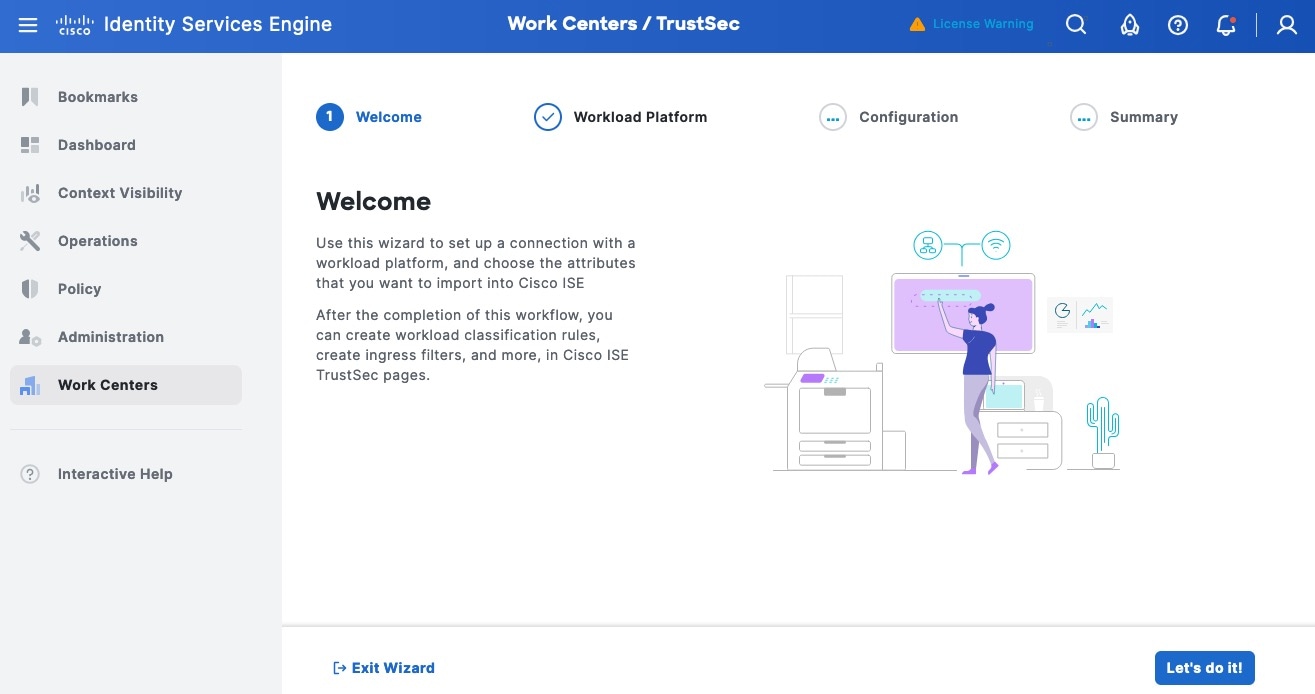Viewport: 1315px width, 694px height.
Task: Select the Summary step label
Action: coord(1144,117)
